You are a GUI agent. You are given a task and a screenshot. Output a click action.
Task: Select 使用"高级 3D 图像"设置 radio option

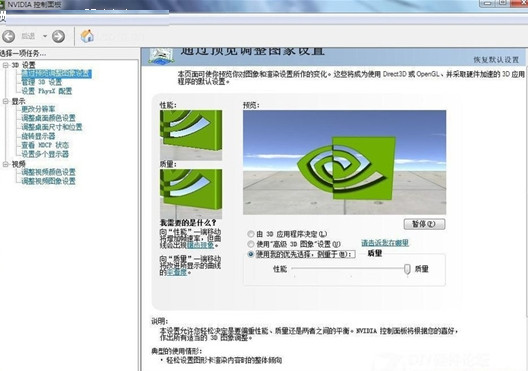click(294, 244)
